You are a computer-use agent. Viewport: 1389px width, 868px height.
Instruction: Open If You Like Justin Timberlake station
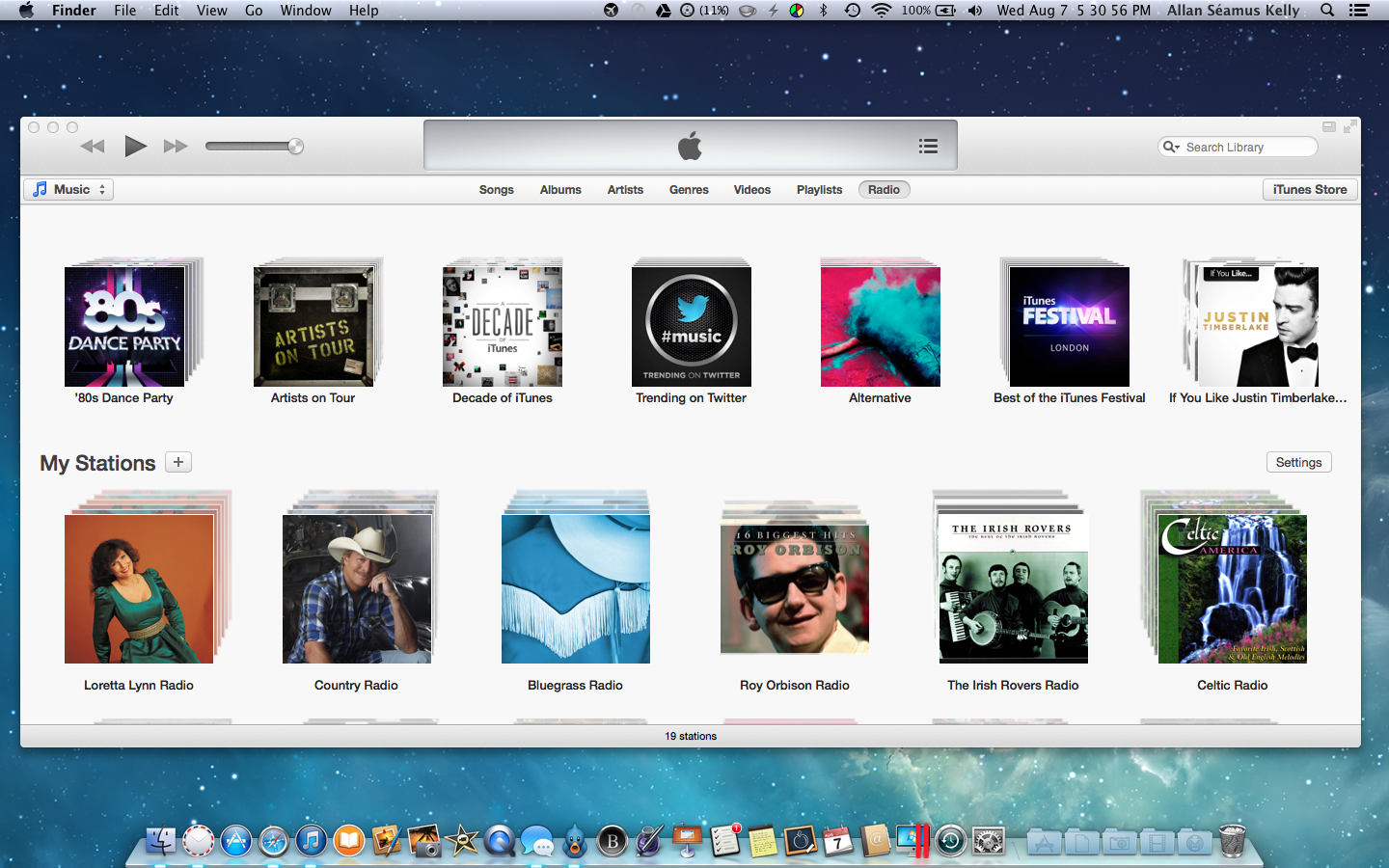(1259, 327)
